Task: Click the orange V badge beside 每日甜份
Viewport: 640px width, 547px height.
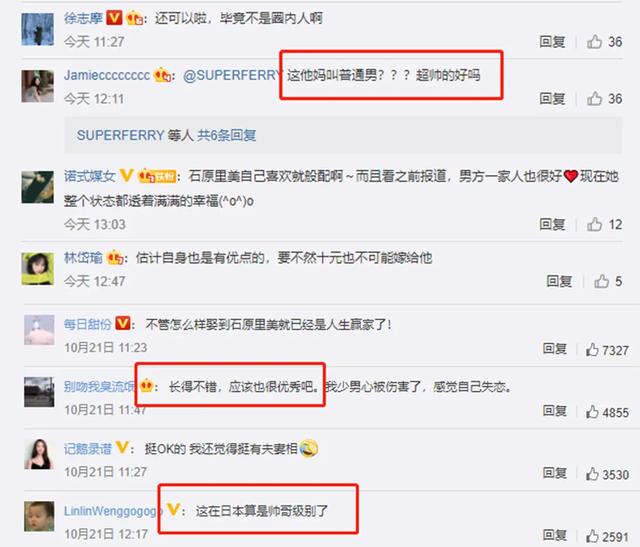Action: coord(123,323)
